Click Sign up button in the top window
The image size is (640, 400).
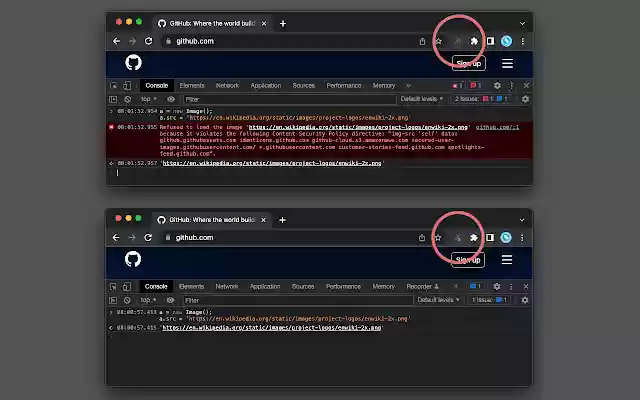point(469,63)
